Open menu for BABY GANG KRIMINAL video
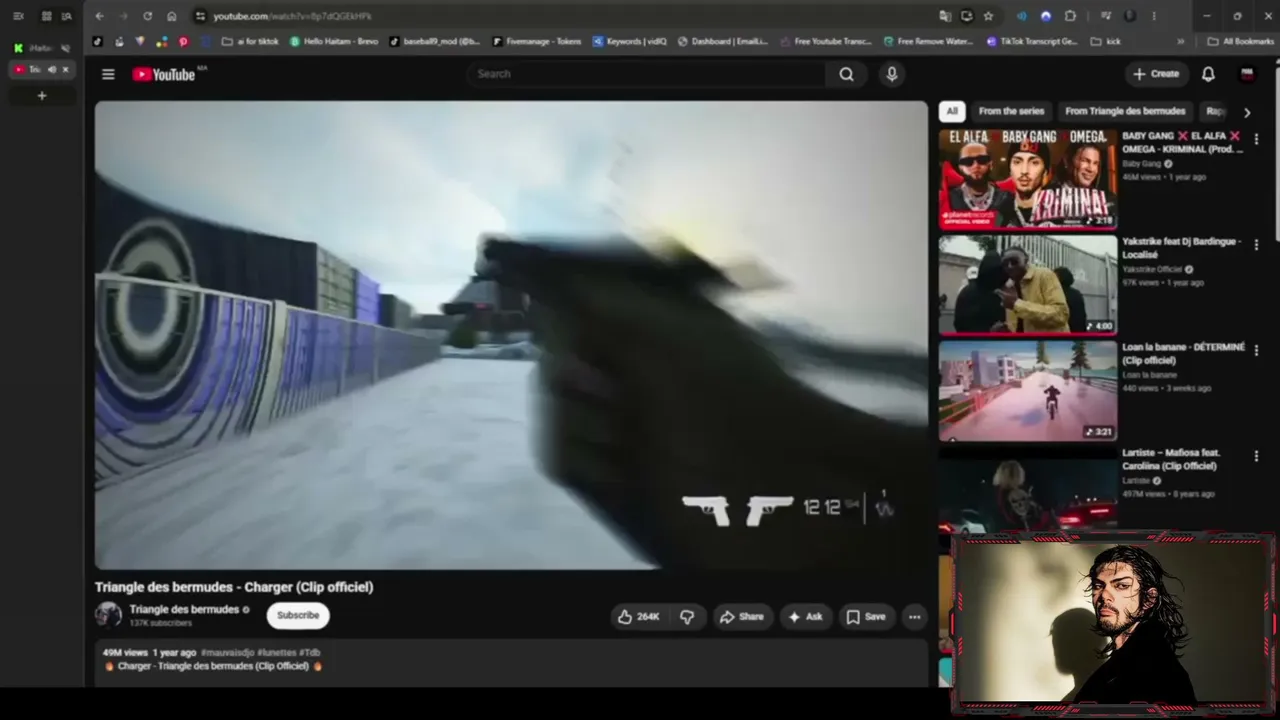 [x=1256, y=139]
